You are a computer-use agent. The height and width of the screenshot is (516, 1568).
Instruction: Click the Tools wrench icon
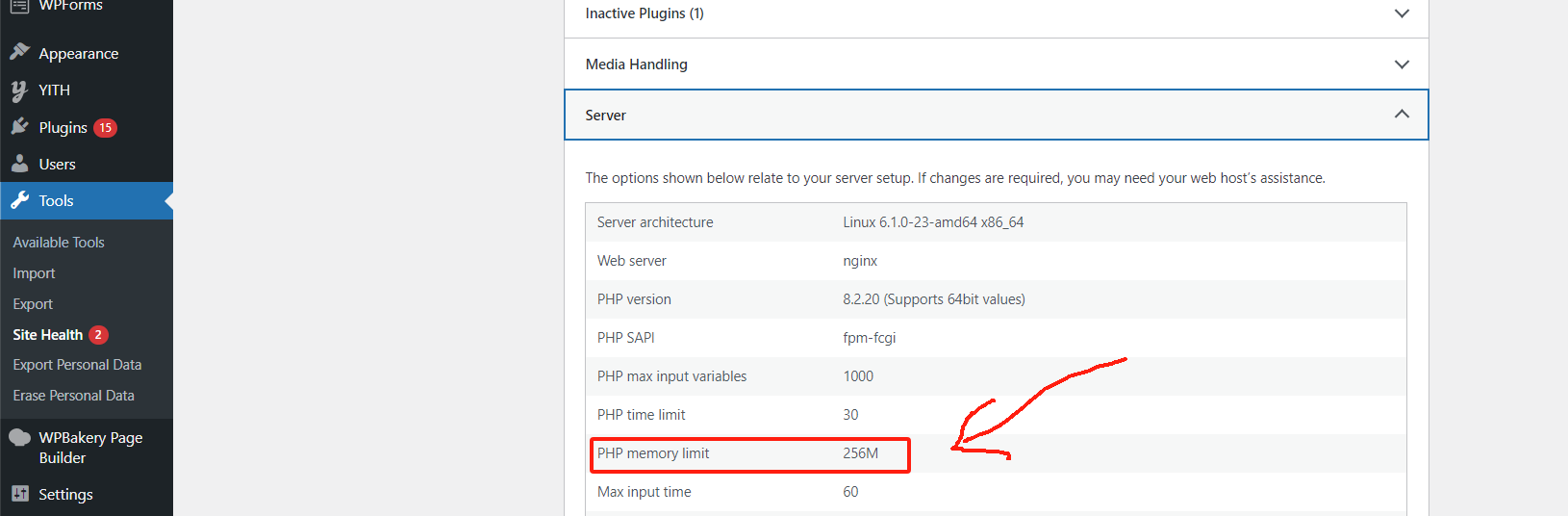19,200
